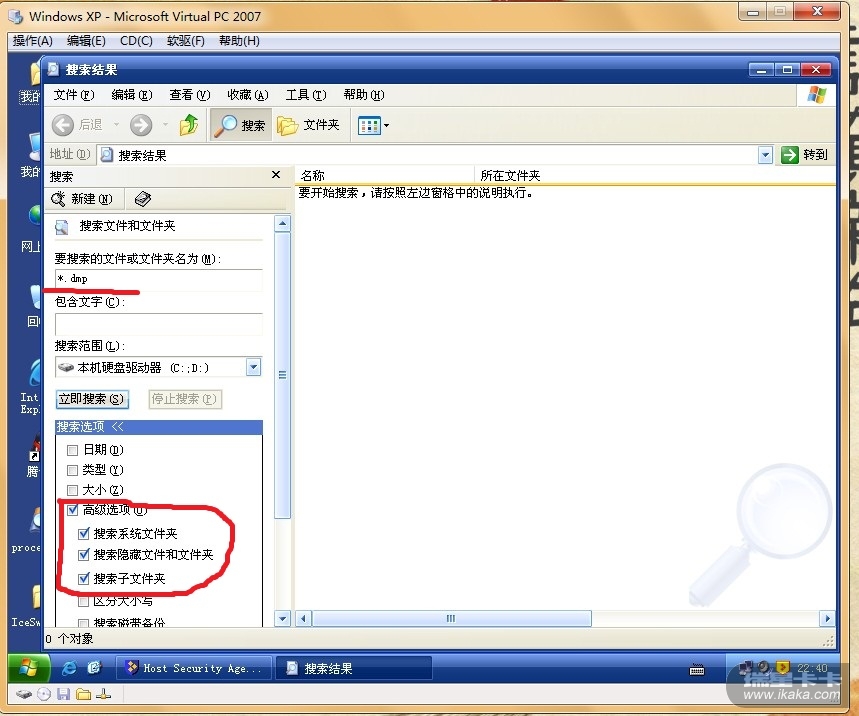Uncheck 搜索系统文件夹 checkbox
The height and width of the screenshot is (716, 859).
84,534
